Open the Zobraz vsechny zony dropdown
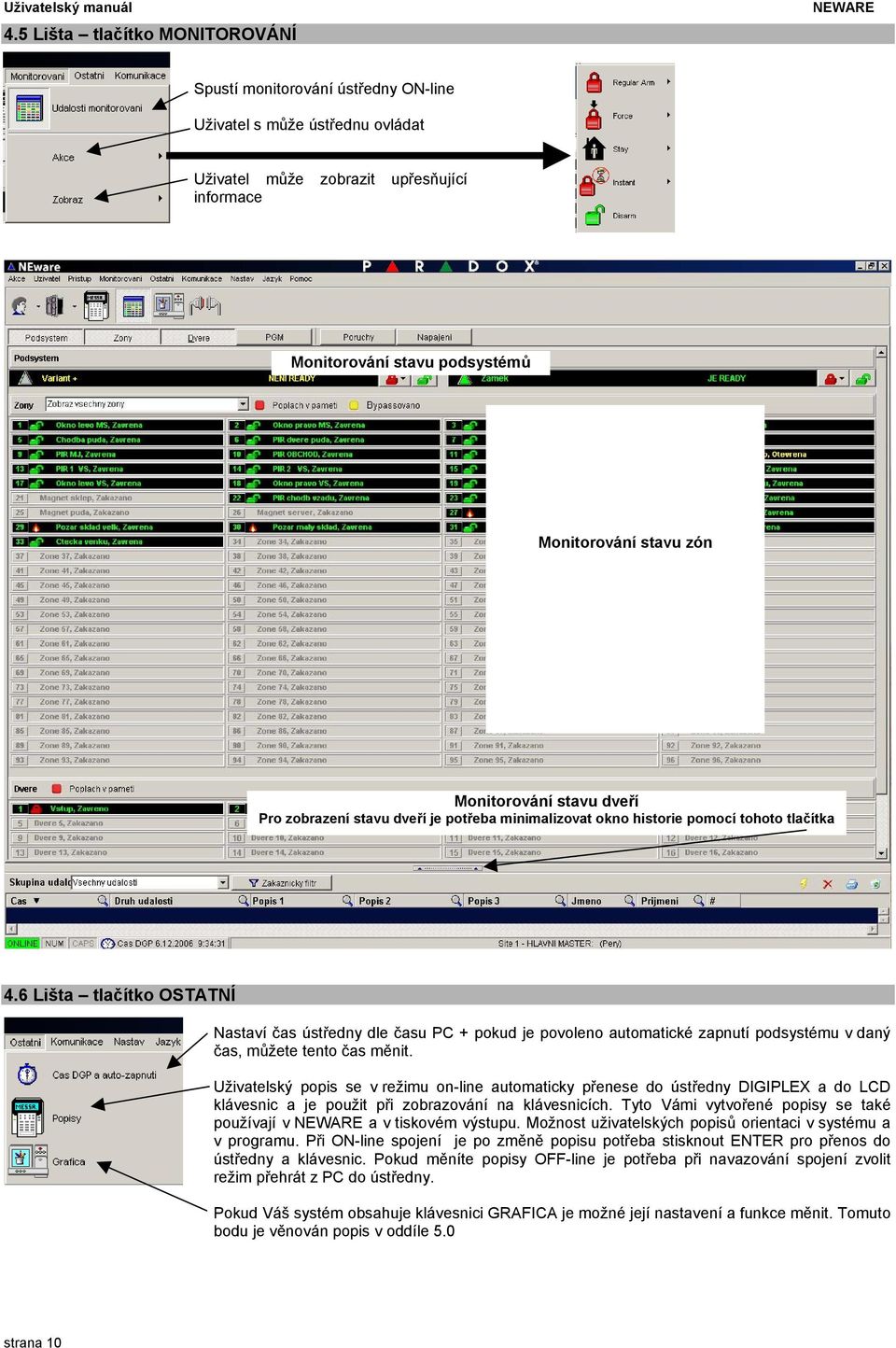Image resolution: width=896 pixels, height=1348 pixels. coord(243,404)
